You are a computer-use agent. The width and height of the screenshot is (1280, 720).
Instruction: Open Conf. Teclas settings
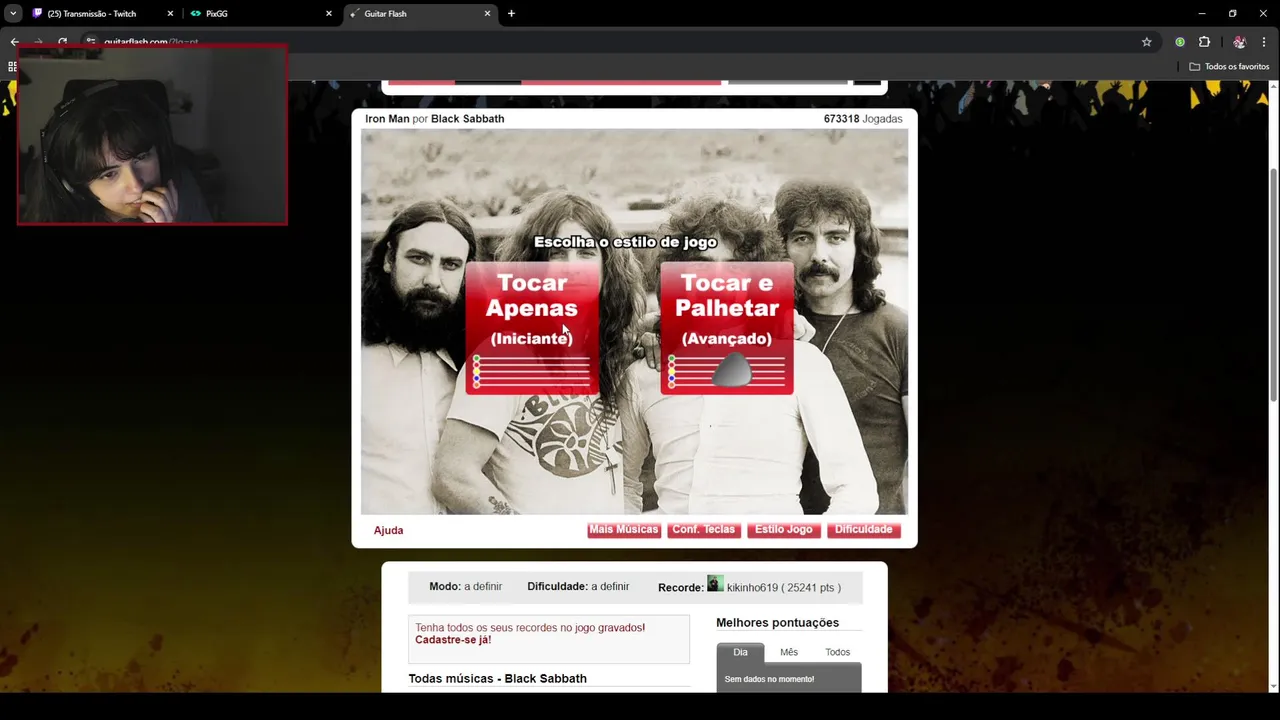point(704,530)
